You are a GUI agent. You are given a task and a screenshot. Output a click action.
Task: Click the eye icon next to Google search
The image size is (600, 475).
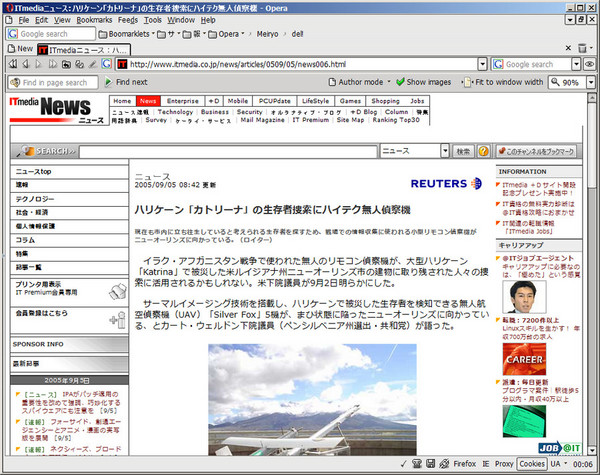pos(589,64)
